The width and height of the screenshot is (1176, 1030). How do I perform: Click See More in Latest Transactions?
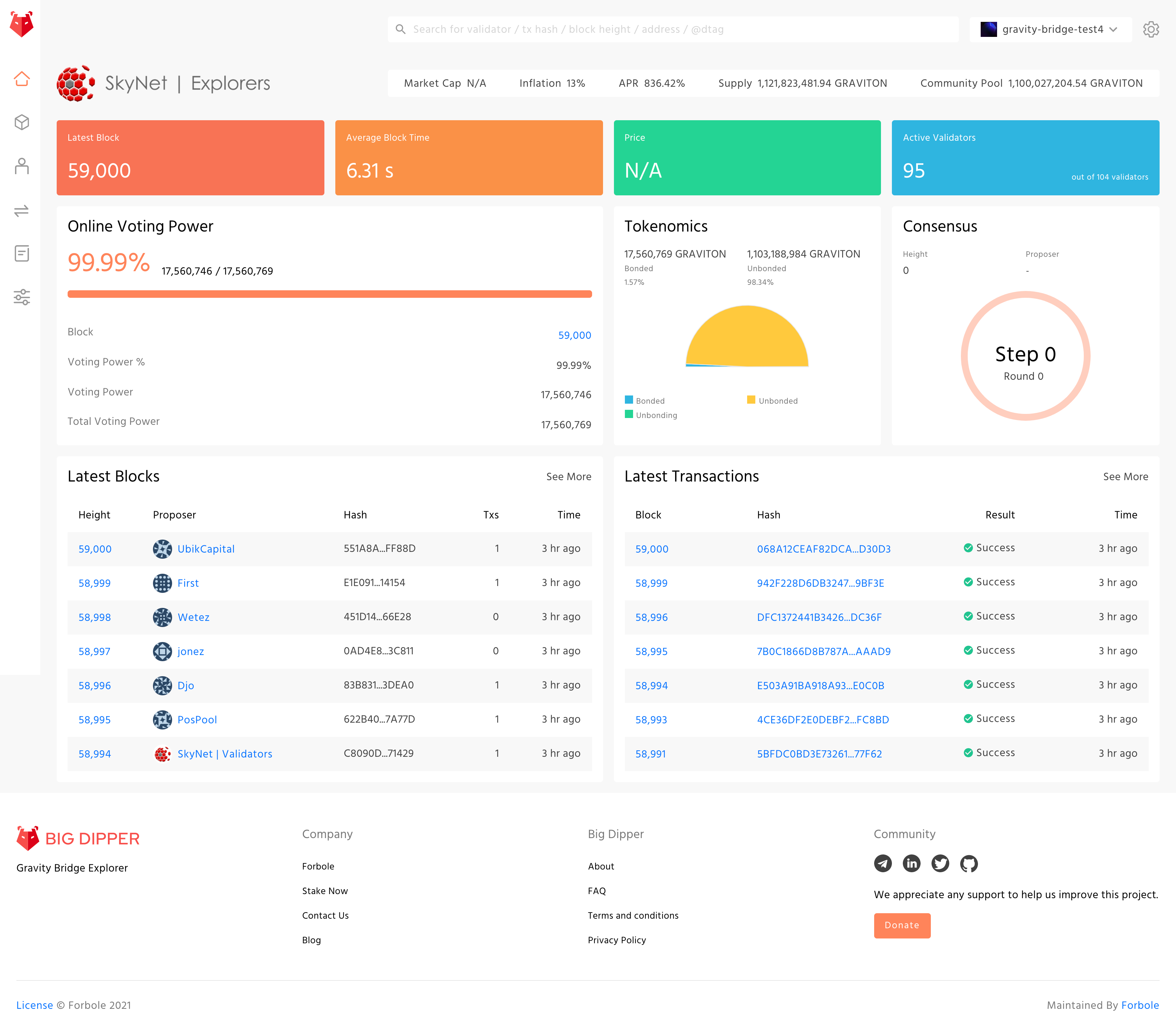point(1125,476)
